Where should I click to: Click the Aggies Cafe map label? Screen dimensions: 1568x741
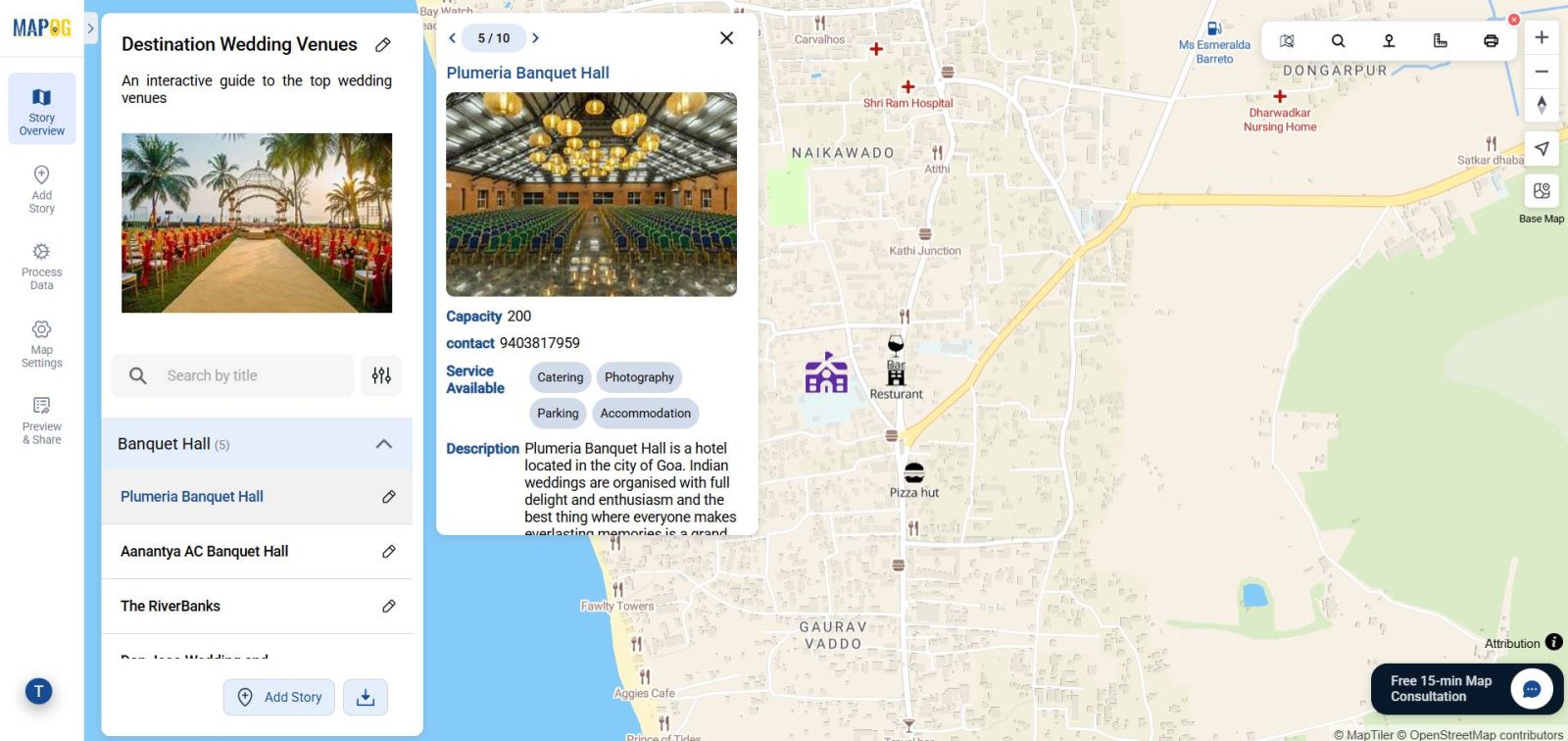click(644, 693)
